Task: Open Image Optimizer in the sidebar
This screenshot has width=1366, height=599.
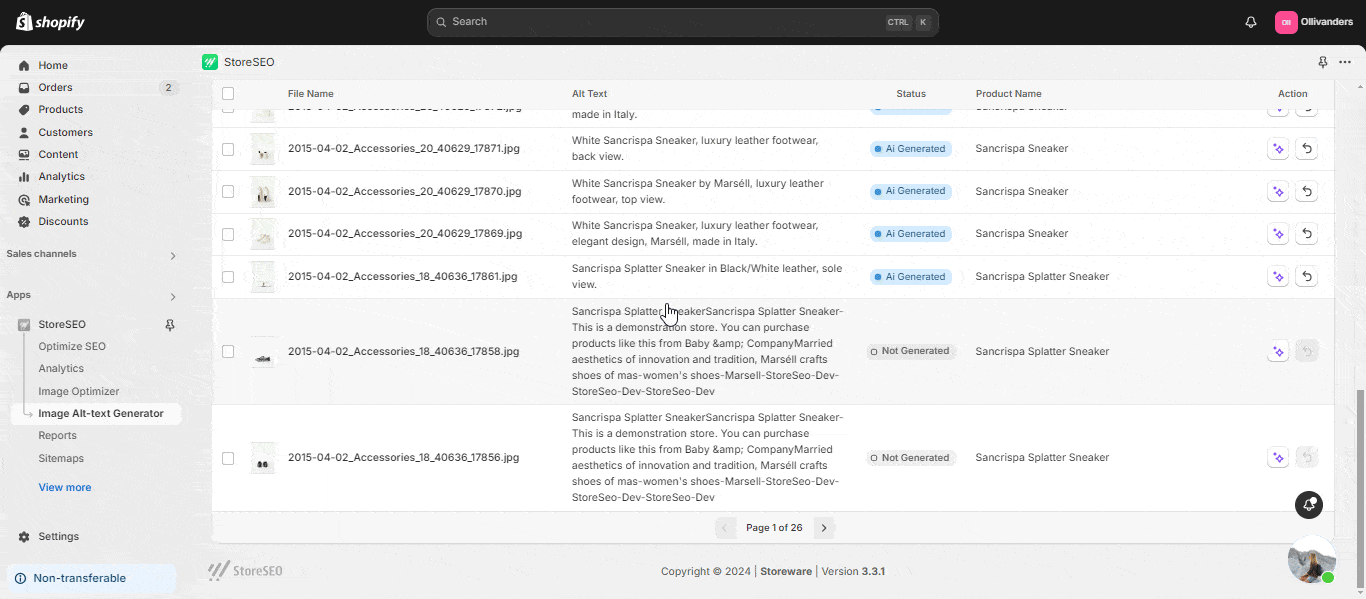Action: click(79, 391)
